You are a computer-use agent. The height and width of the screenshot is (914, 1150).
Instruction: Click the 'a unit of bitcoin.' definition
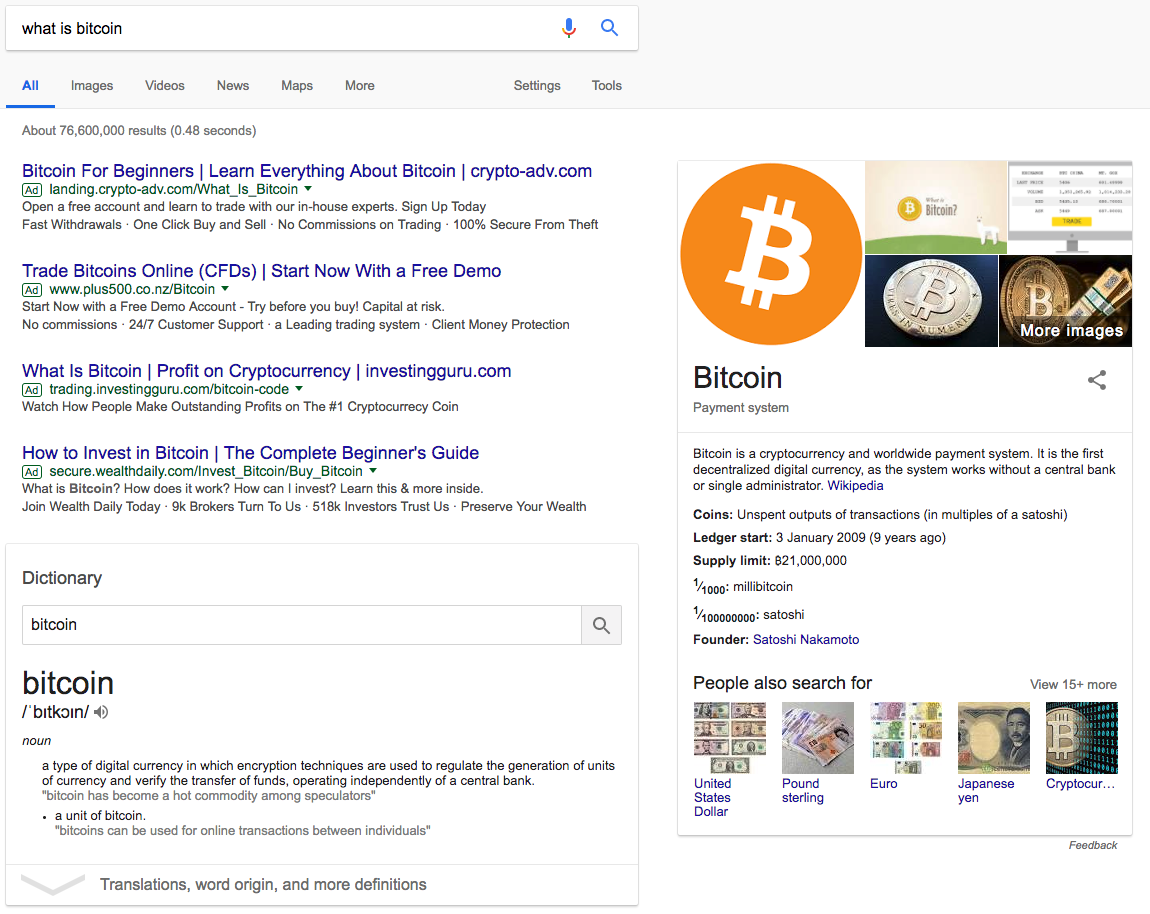100,816
